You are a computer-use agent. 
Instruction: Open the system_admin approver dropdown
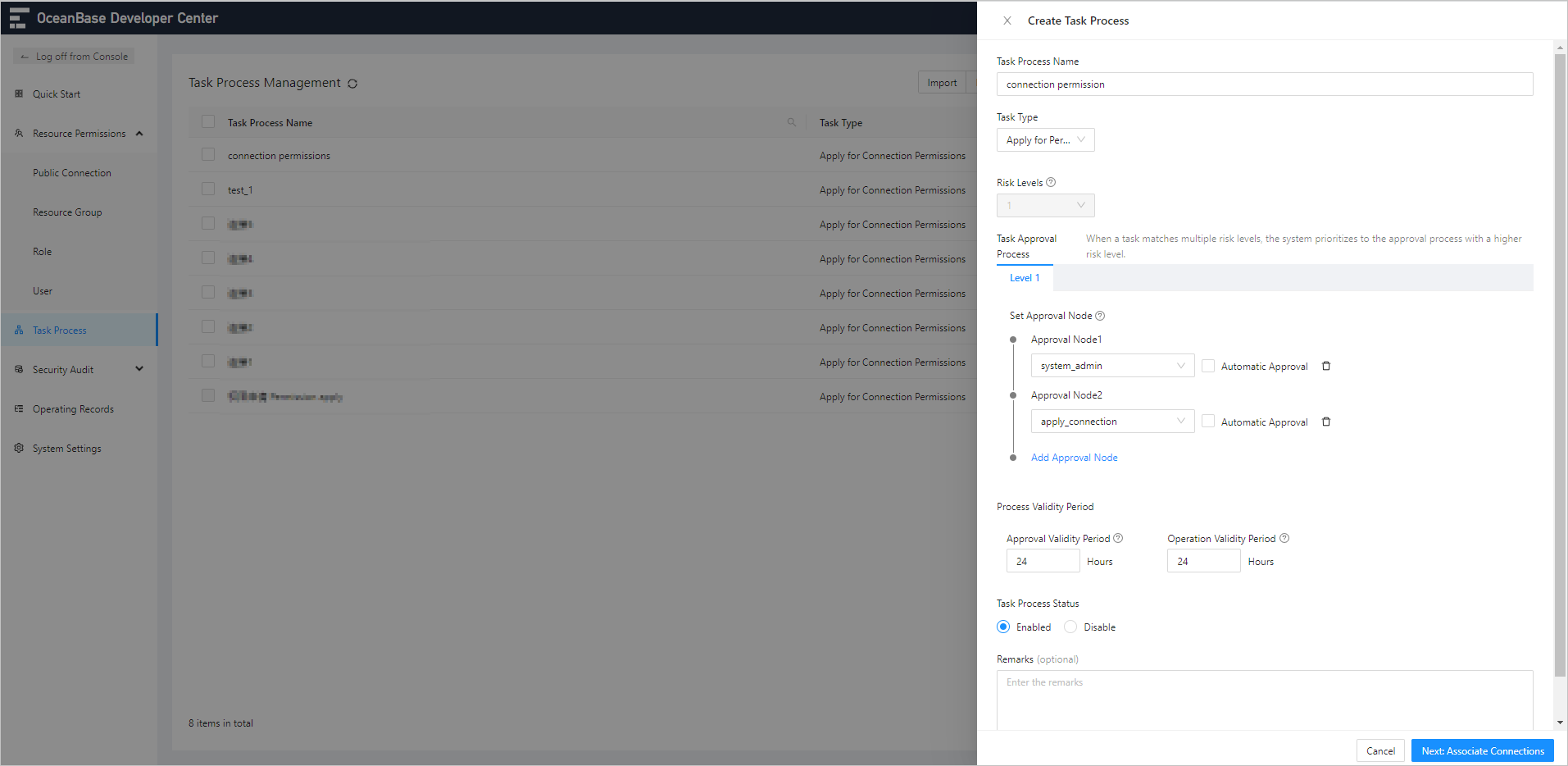tap(1111, 365)
